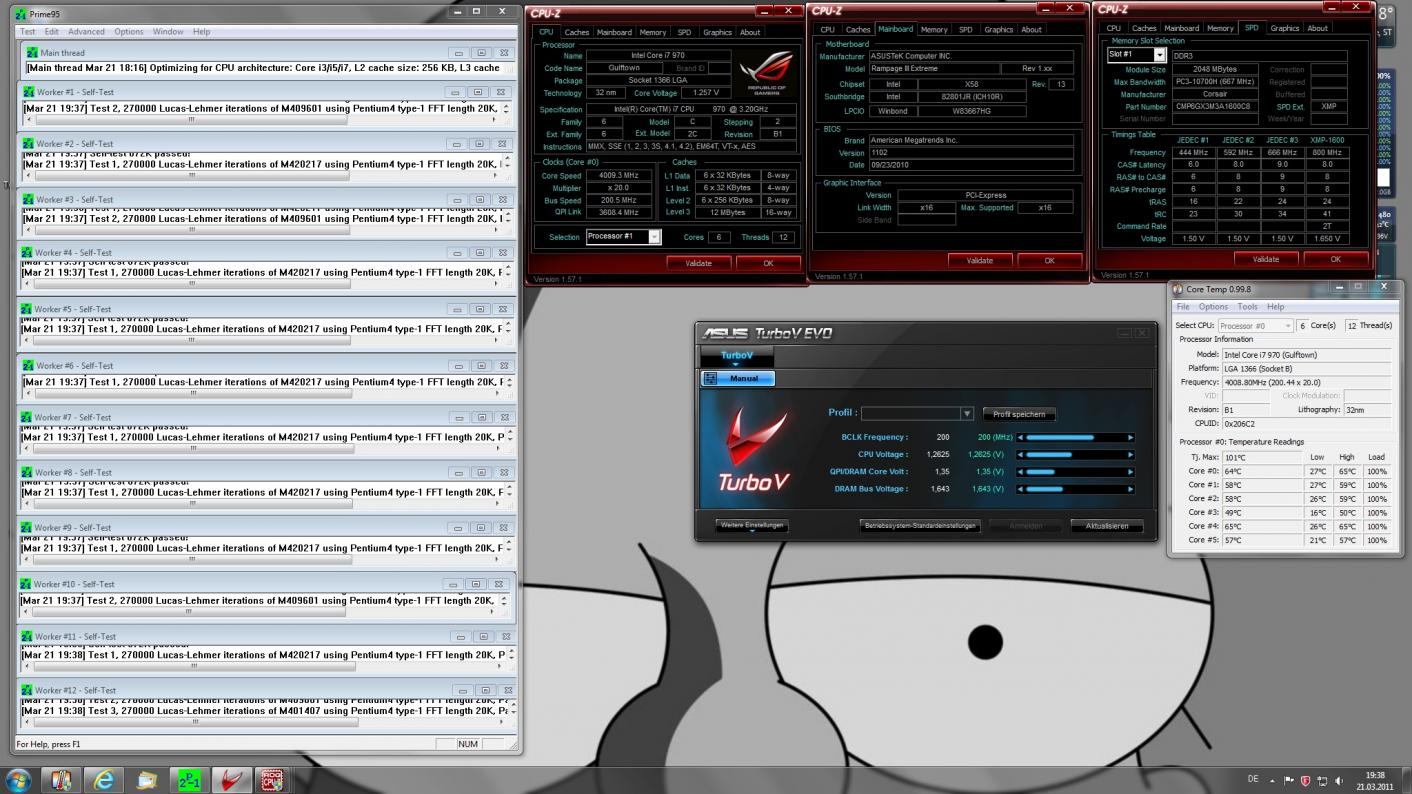
Task: Click Profil speichern button
Action: point(1019,414)
